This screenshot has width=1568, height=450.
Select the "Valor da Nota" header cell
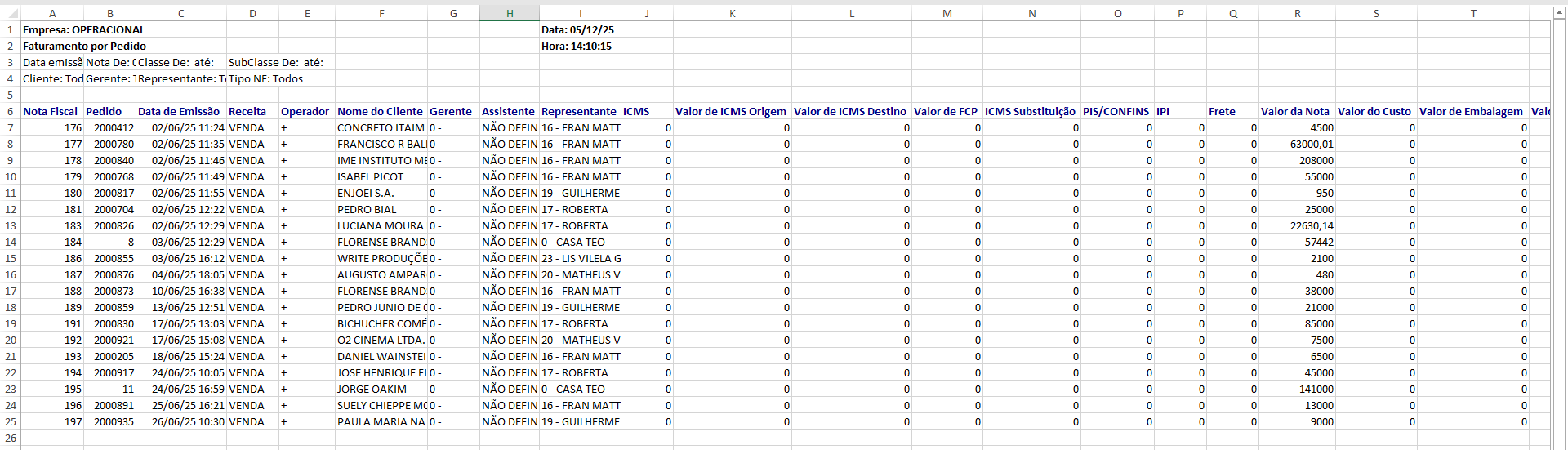[1295, 111]
